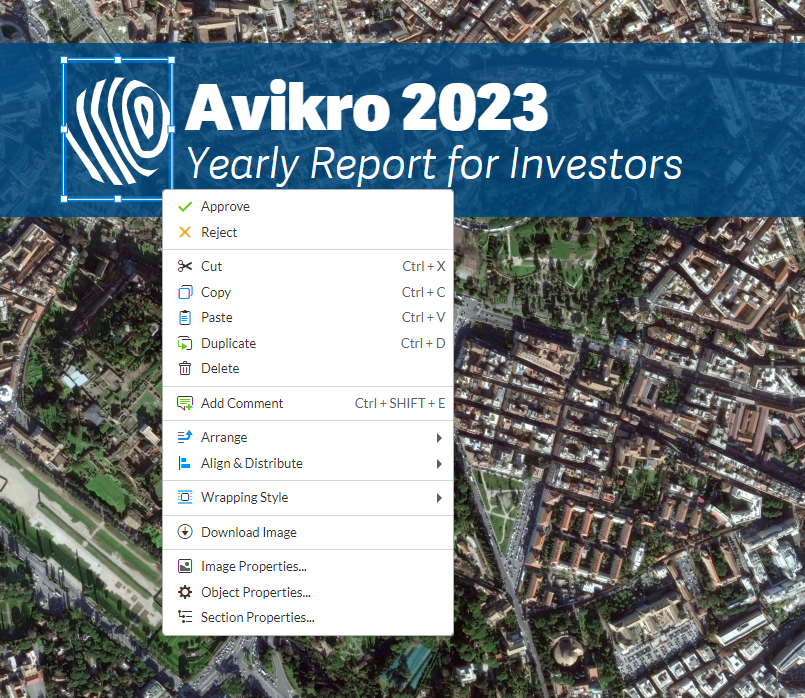Click the Image Properties picture icon
The height and width of the screenshot is (698, 805).
click(x=185, y=566)
